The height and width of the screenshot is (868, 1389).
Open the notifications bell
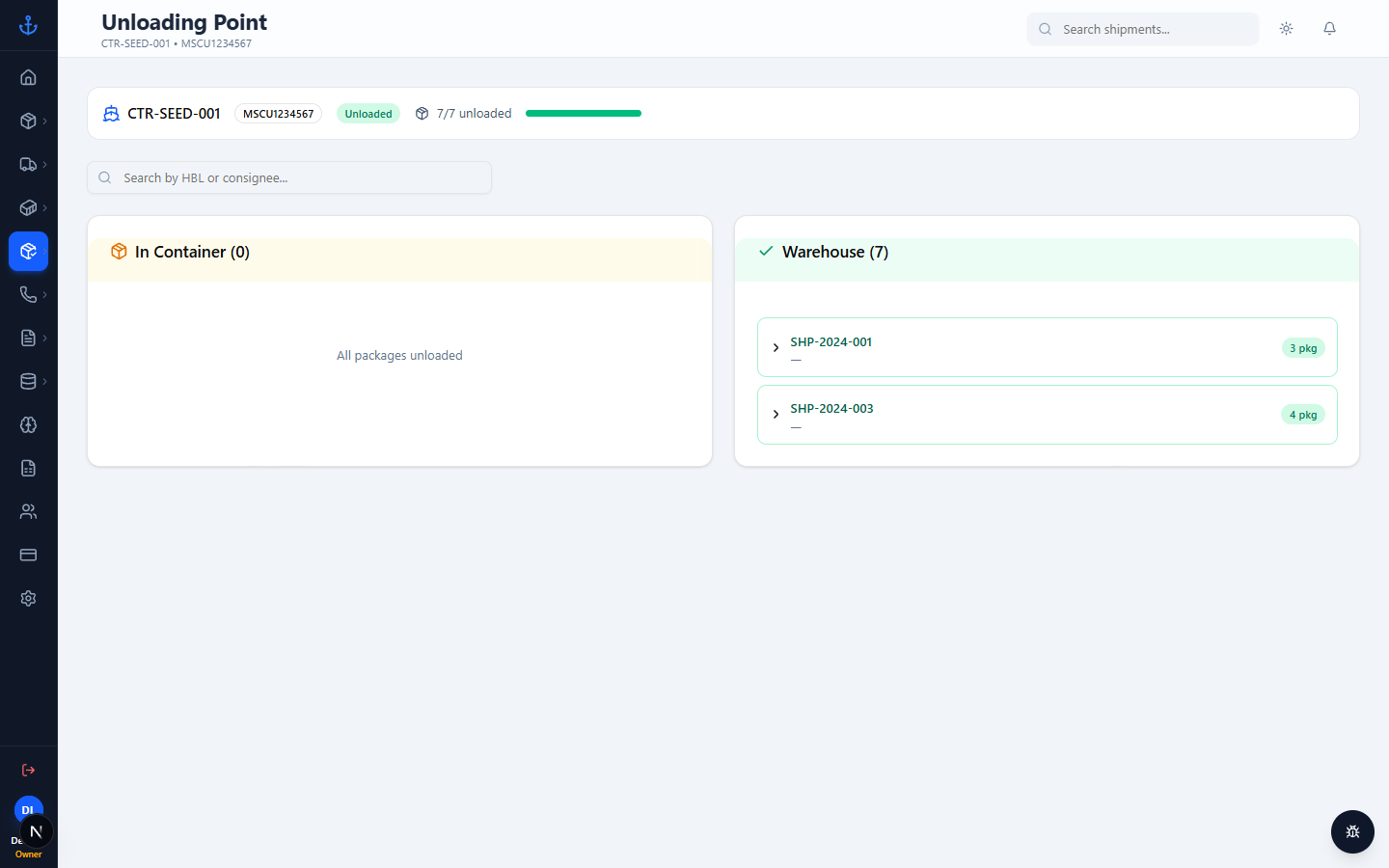pyautogui.click(x=1329, y=29)
